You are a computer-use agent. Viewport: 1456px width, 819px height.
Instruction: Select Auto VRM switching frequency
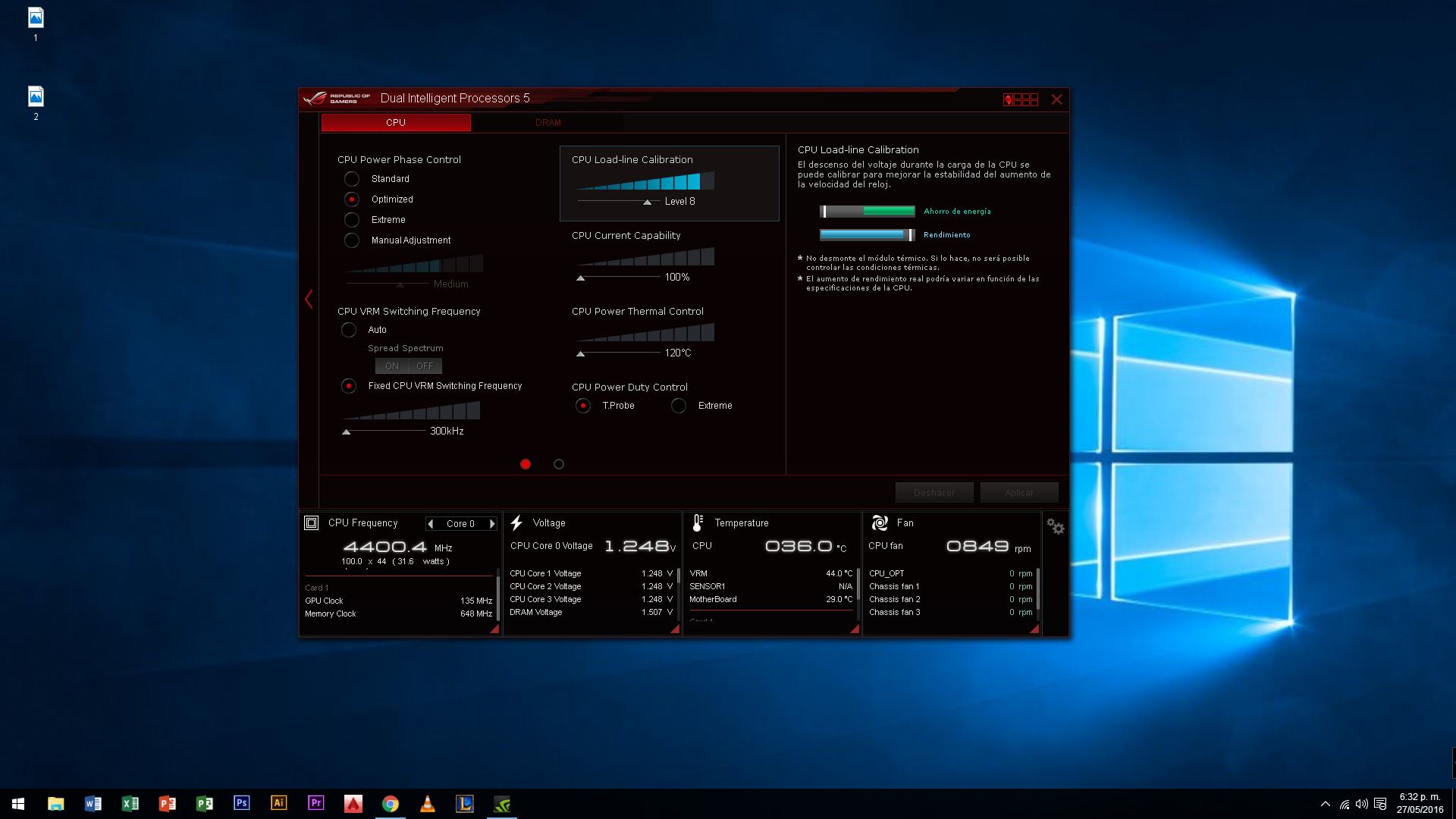point(349,330)
